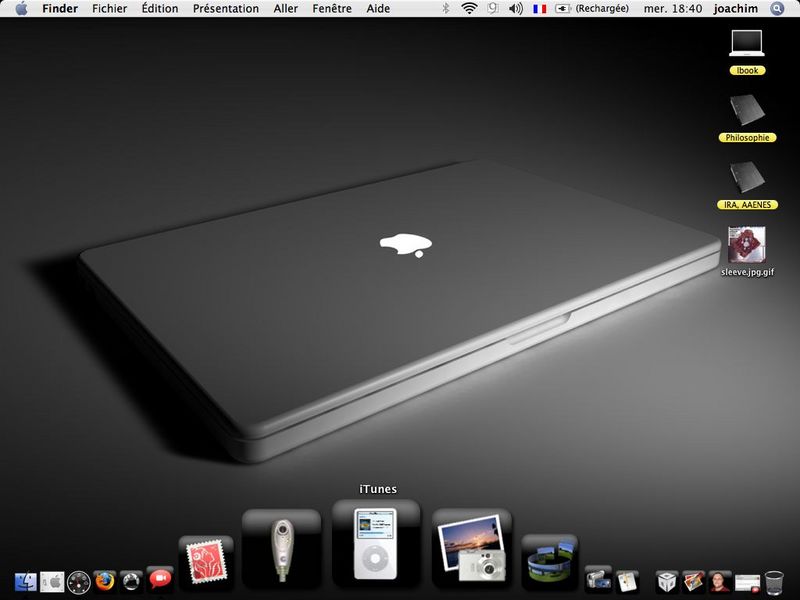This screenshot has height=600, width=800.
Task: Open the minimized window in Dock
Action: coord(747,582)
